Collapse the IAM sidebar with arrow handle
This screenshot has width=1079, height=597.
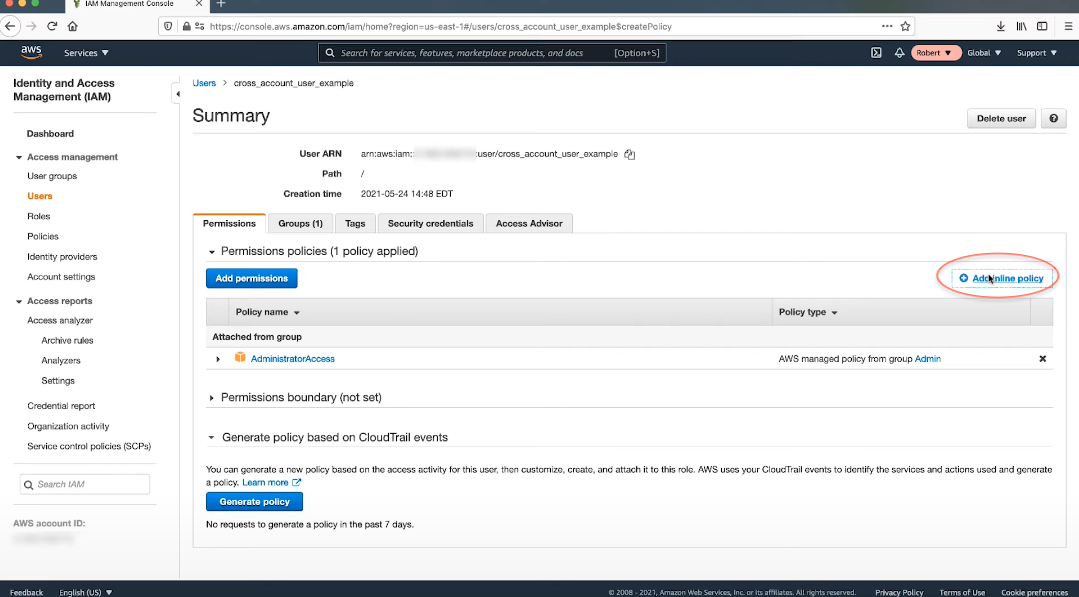tap(178, 94)
